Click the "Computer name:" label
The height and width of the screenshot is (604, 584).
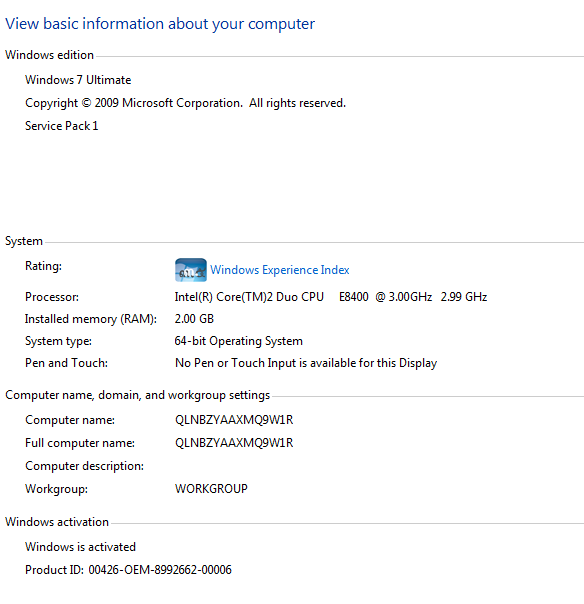tap(70, 420)
